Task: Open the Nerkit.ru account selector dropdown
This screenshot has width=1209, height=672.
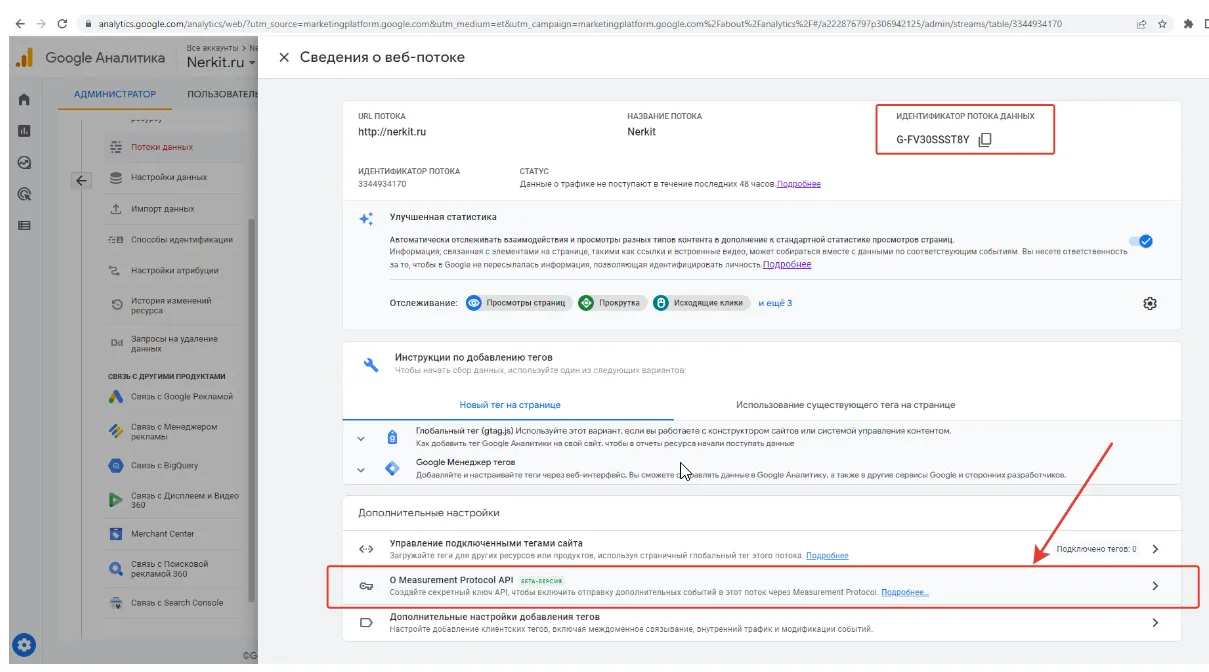Action: pyautogui.click(x=222, y=62)
